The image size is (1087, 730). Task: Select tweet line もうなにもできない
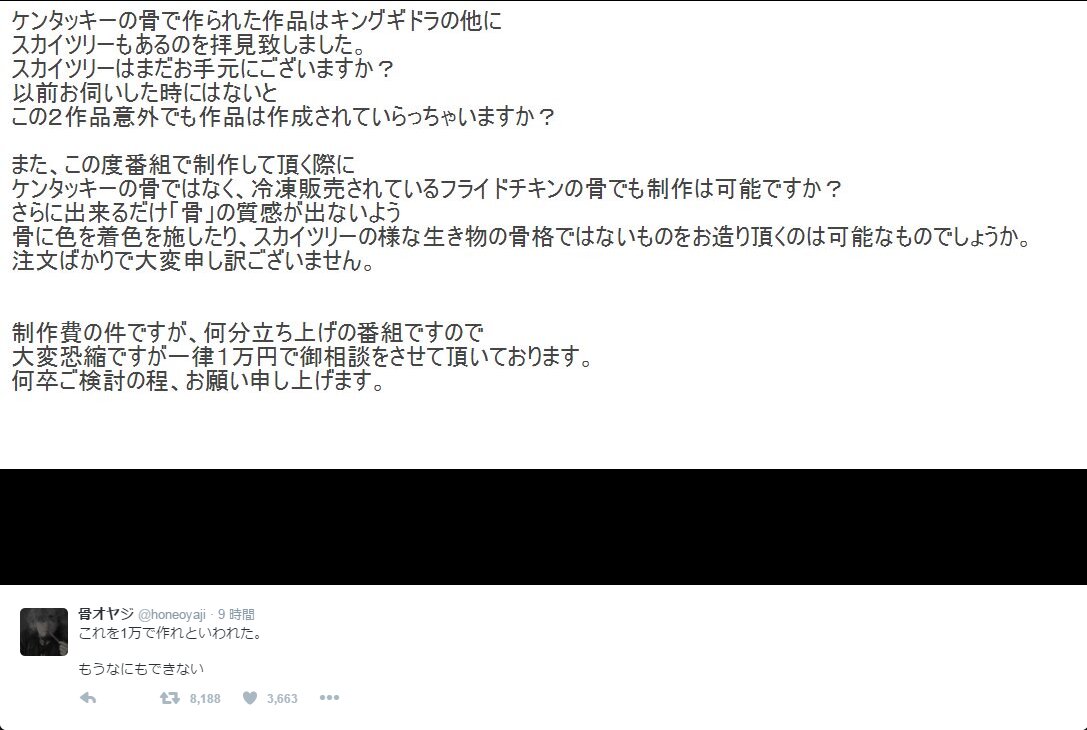(x=141, y=669)
